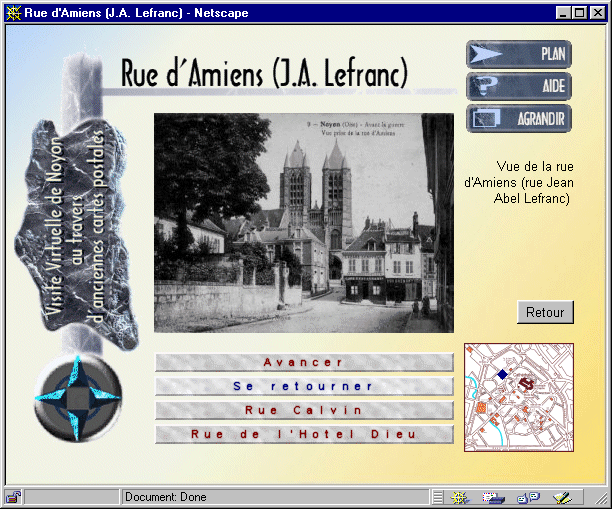Navigate to Rue de l'Hotel Dieu

click(x=304, y=434)
